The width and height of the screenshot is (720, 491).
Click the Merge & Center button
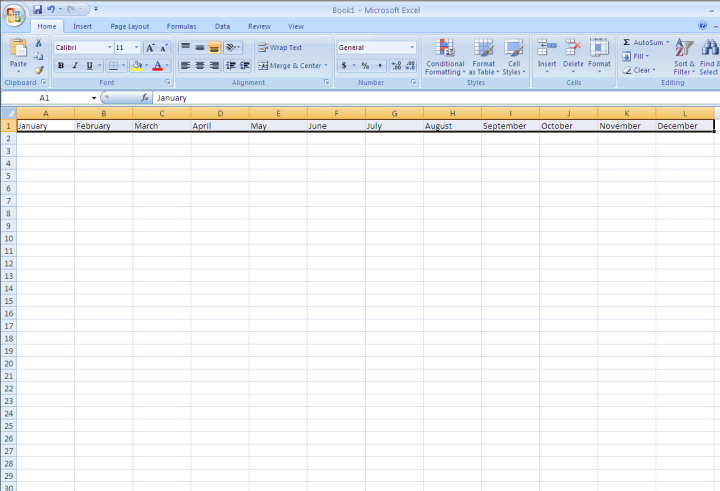290,66
